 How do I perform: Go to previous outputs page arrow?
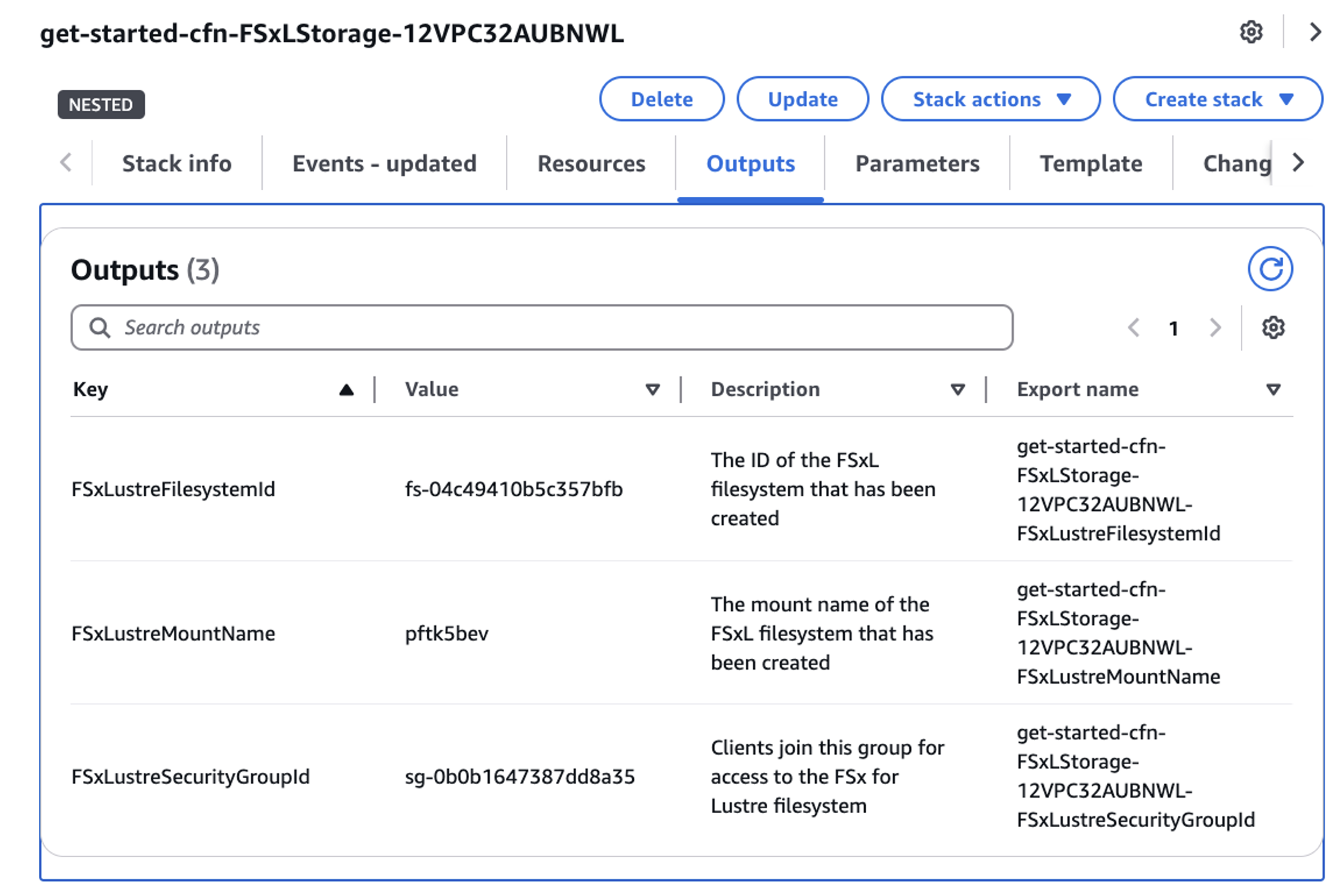[x=1134, y=327]
